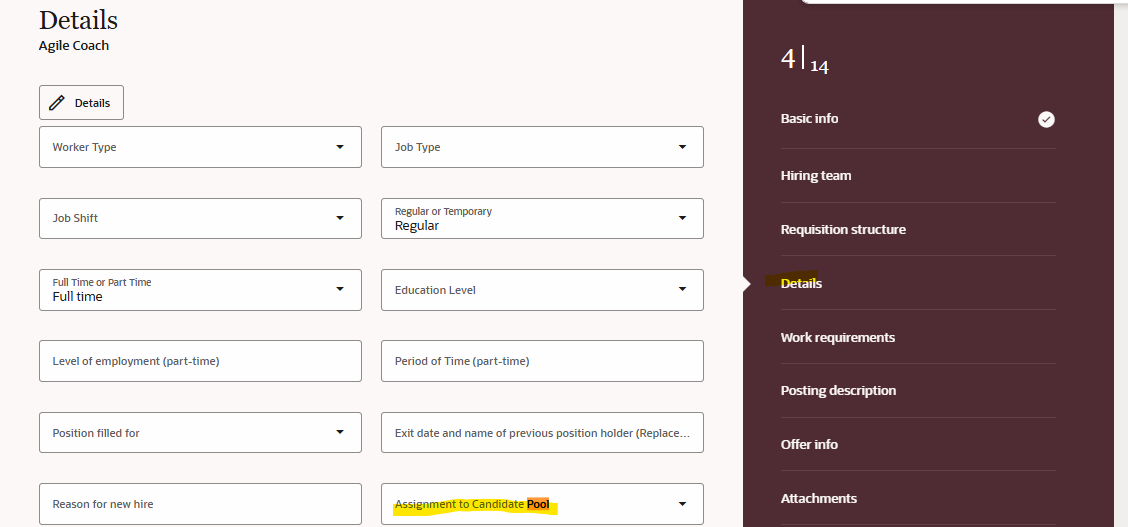Open the Worker Type dropdown
The width and height of the screenshot is (1128, 527).
coord(200,147)
